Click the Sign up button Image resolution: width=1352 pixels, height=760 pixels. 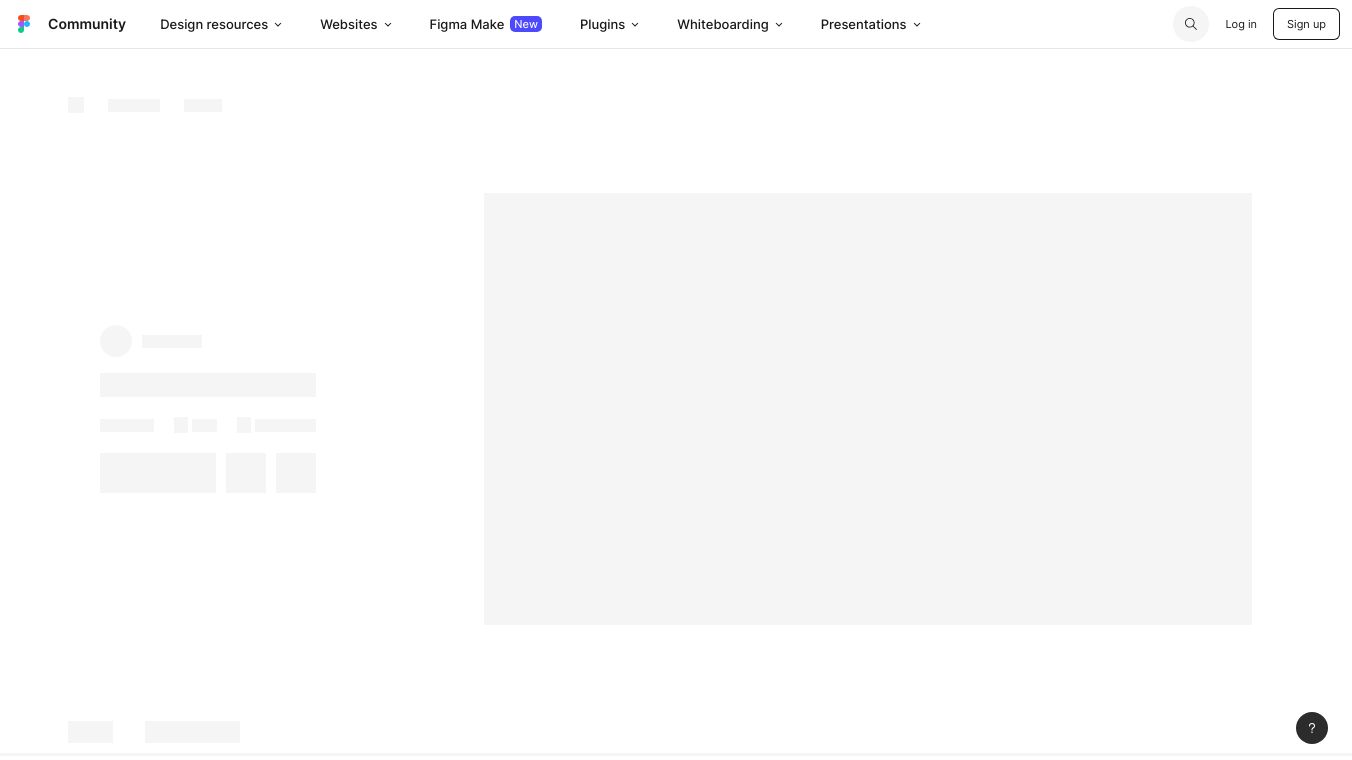pyautogui.click(x=1306, y=24)
